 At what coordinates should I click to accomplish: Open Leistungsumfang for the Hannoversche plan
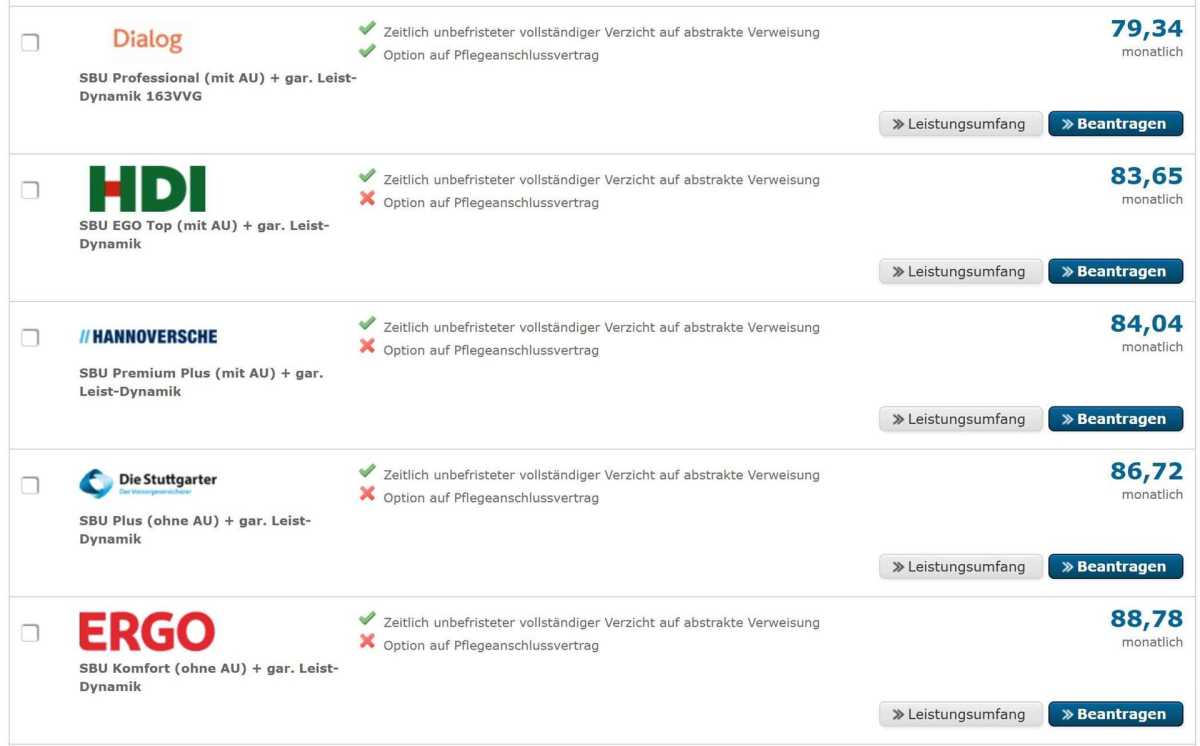[960, 418]
